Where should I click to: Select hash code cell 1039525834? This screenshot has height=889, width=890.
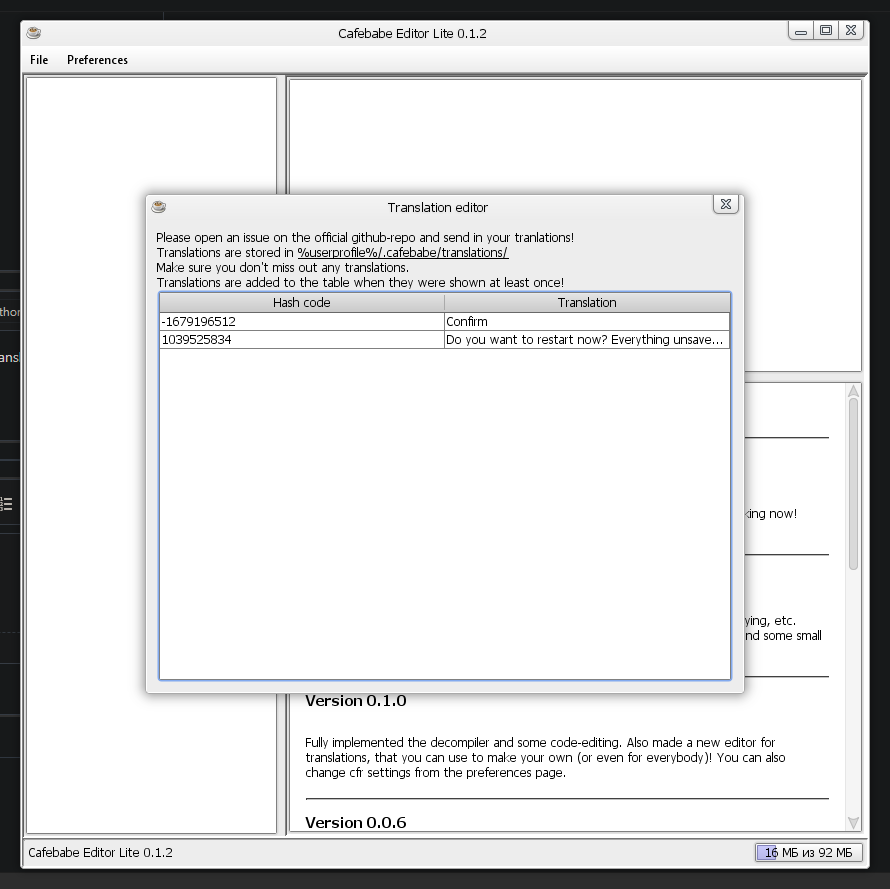coord(301,339)
